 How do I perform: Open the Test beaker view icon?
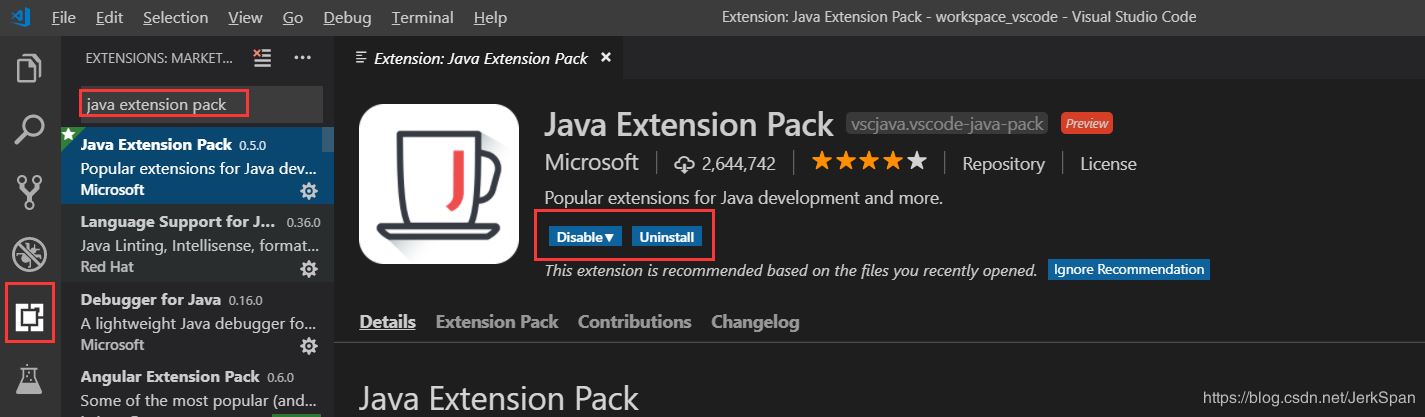[30, 380]
